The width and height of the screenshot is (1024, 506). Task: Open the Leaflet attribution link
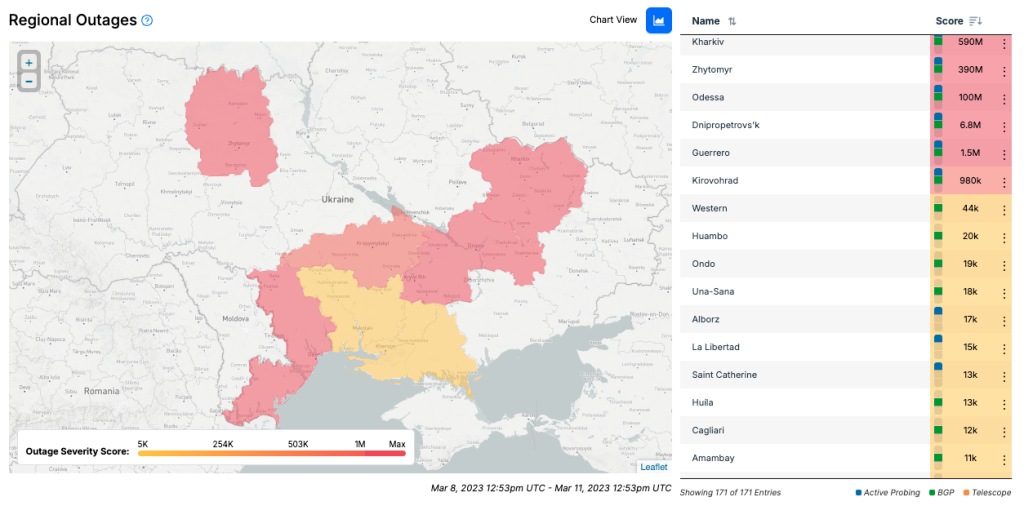point(653,467)
